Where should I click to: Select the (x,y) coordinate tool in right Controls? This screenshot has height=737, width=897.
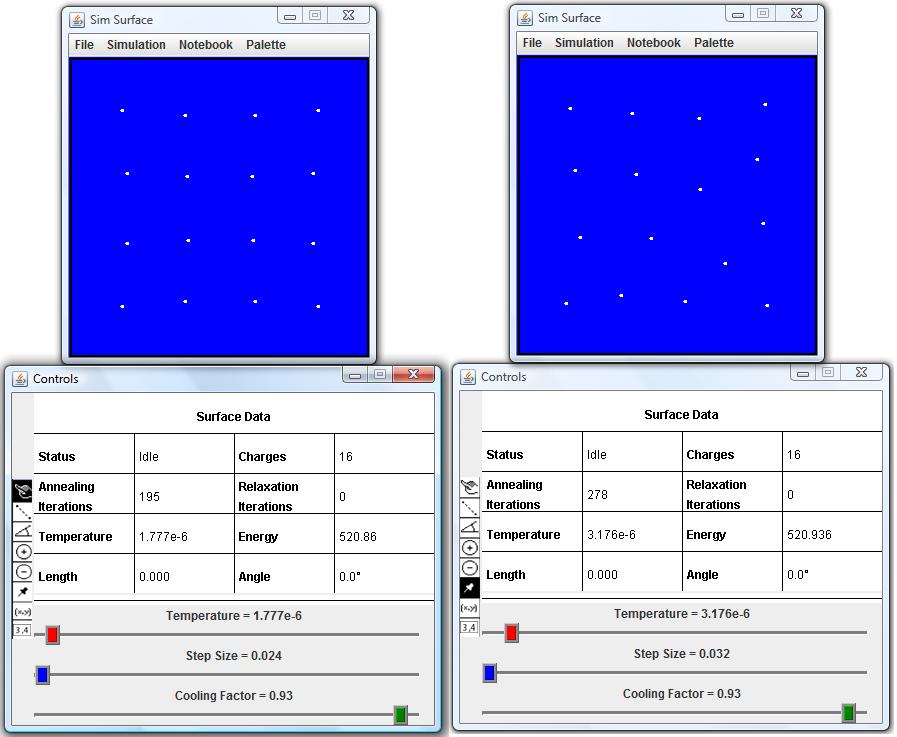[469, 608]
